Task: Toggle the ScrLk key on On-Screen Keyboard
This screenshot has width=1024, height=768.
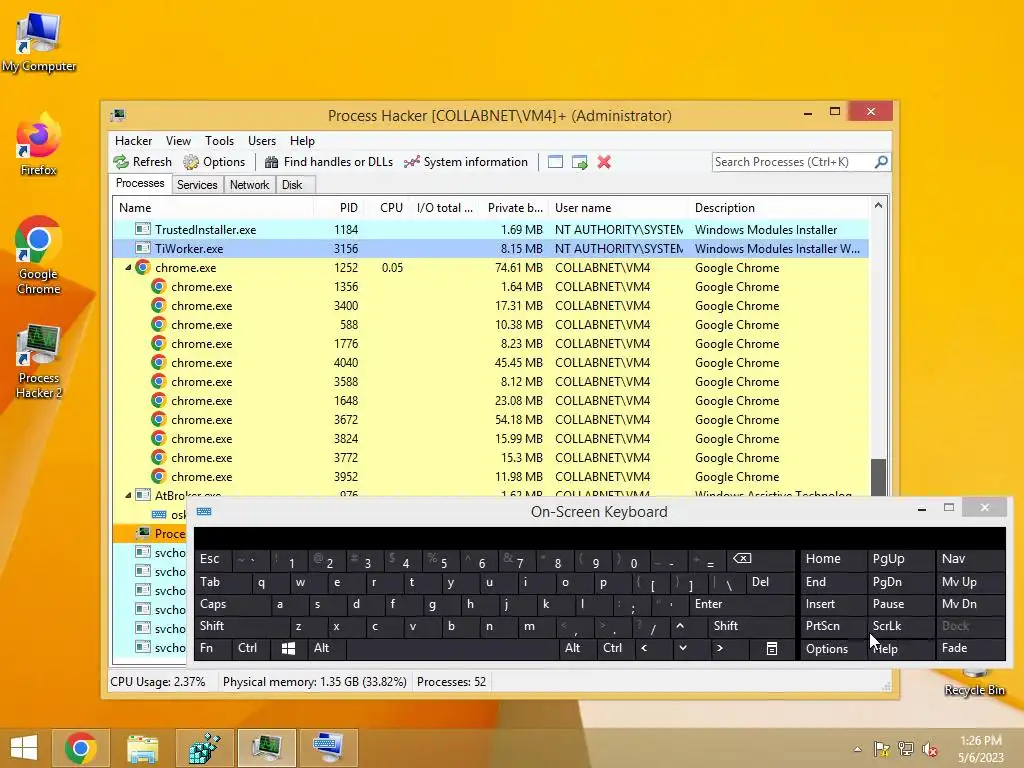Action: pyautogui.click(x=899, y=626)
